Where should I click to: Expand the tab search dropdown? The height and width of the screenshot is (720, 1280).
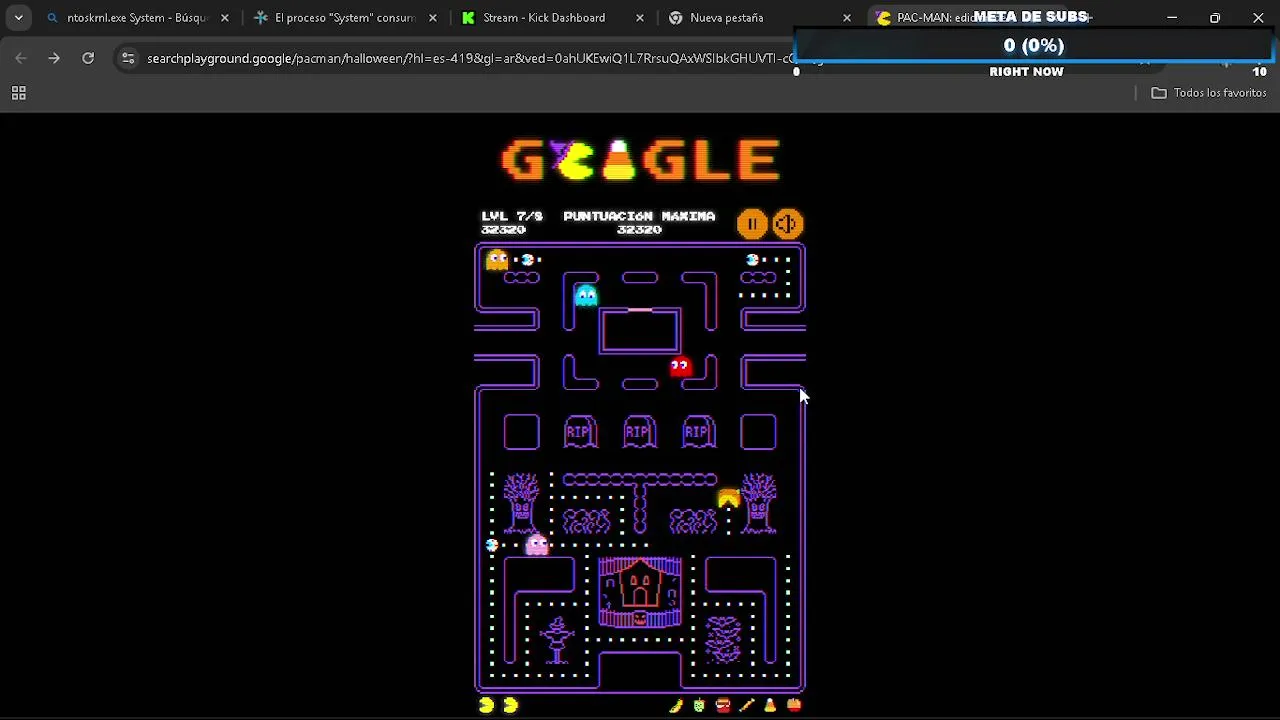tap(18, 18)
